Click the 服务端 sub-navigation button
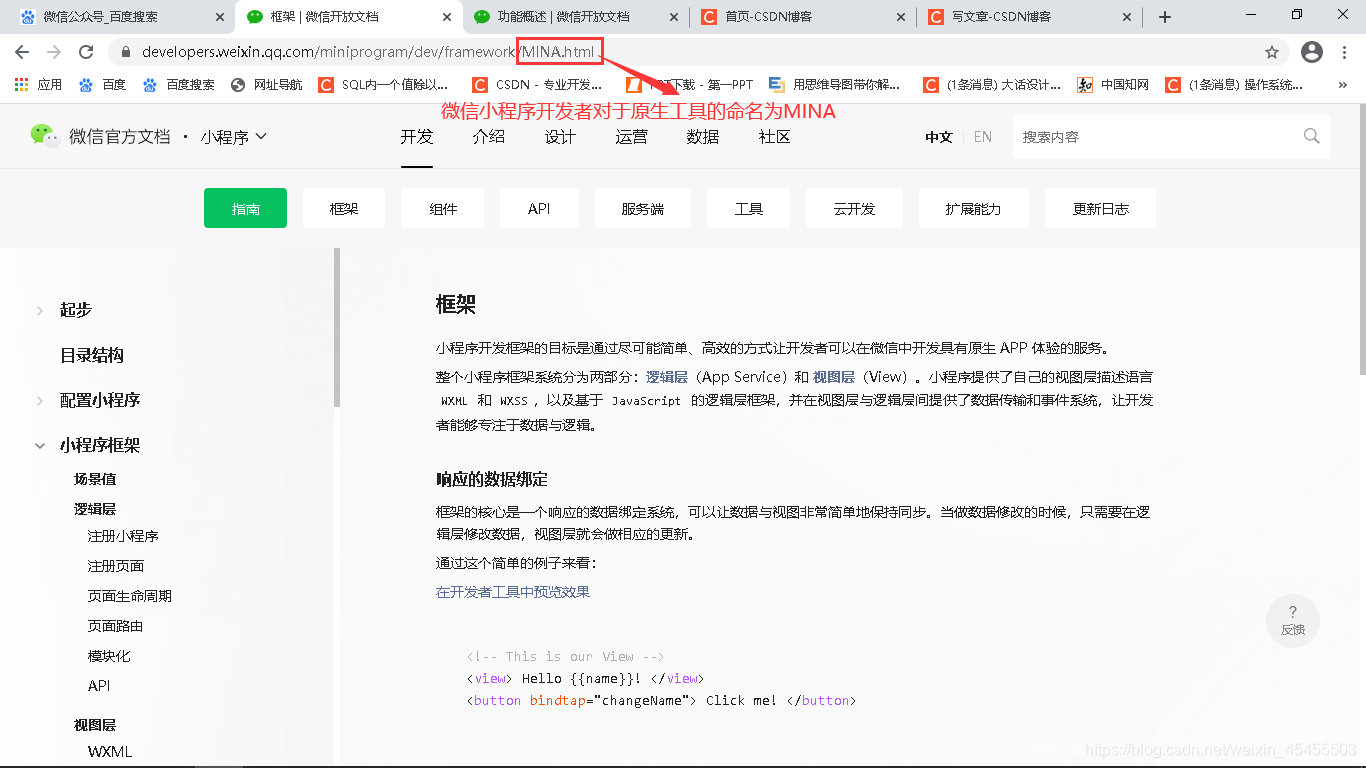Viewport: 1366px width, 768px height. [643, 208]
